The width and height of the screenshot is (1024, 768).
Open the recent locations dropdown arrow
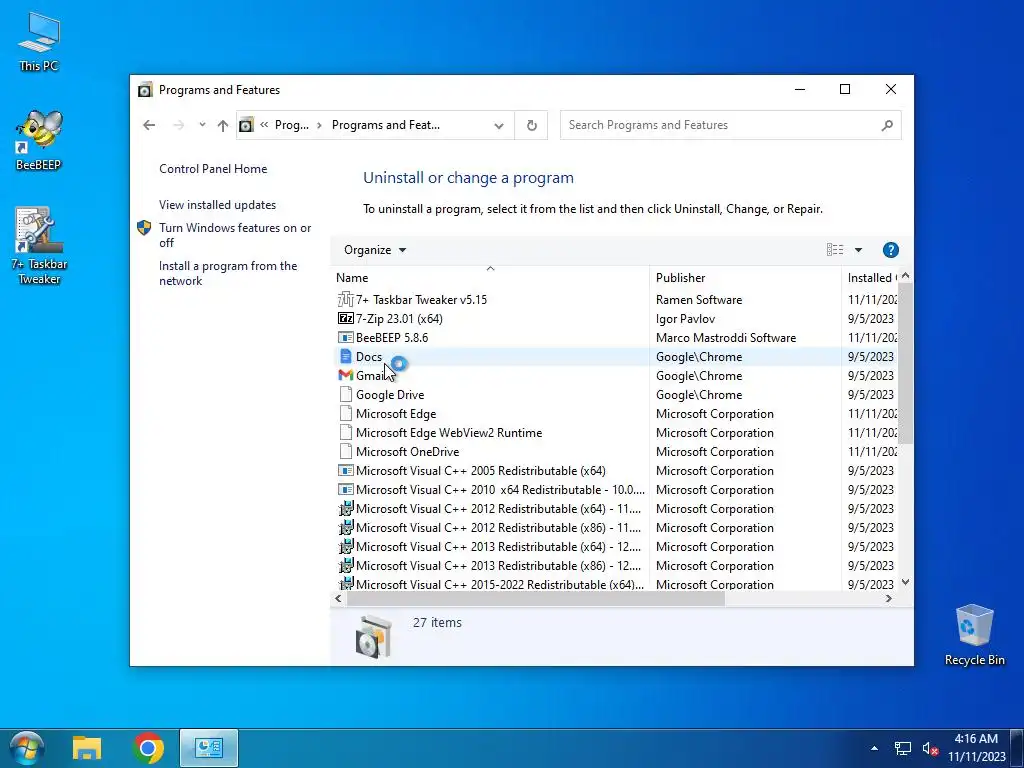click(202, 125)
